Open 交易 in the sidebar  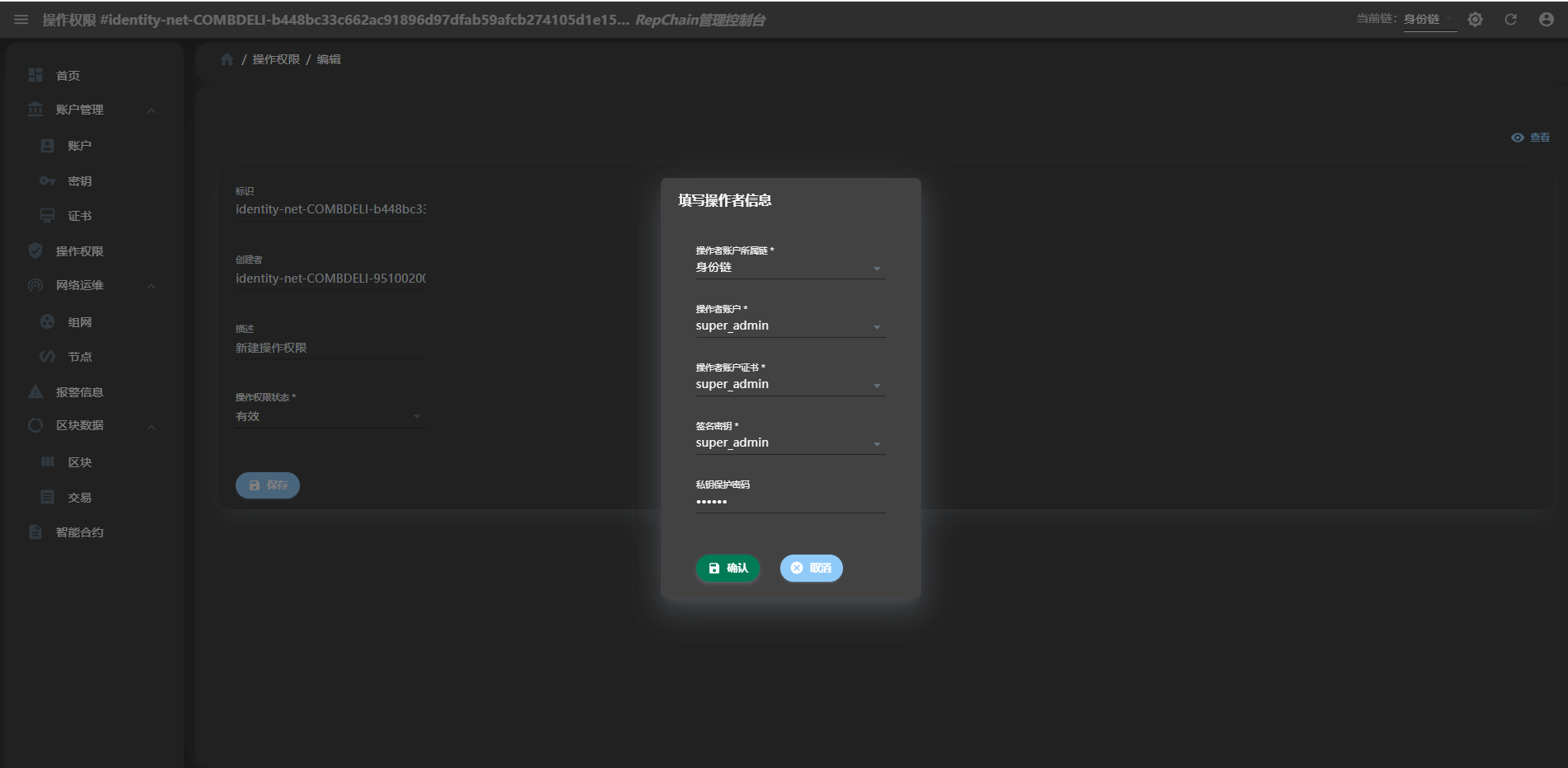[x=79, y=498]
